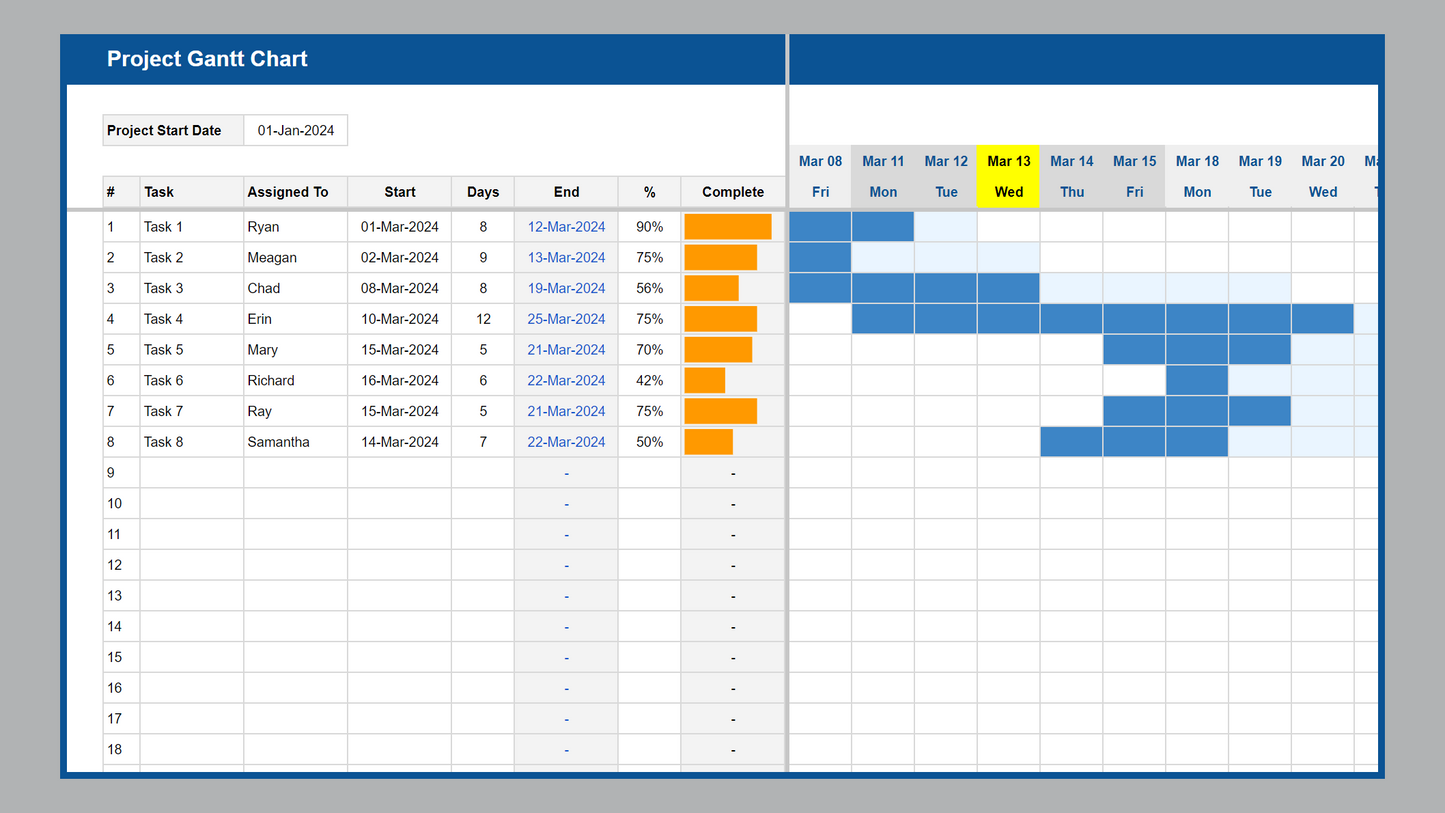Click Task 3 end date 19-Mar-2024

pos(566,288)
